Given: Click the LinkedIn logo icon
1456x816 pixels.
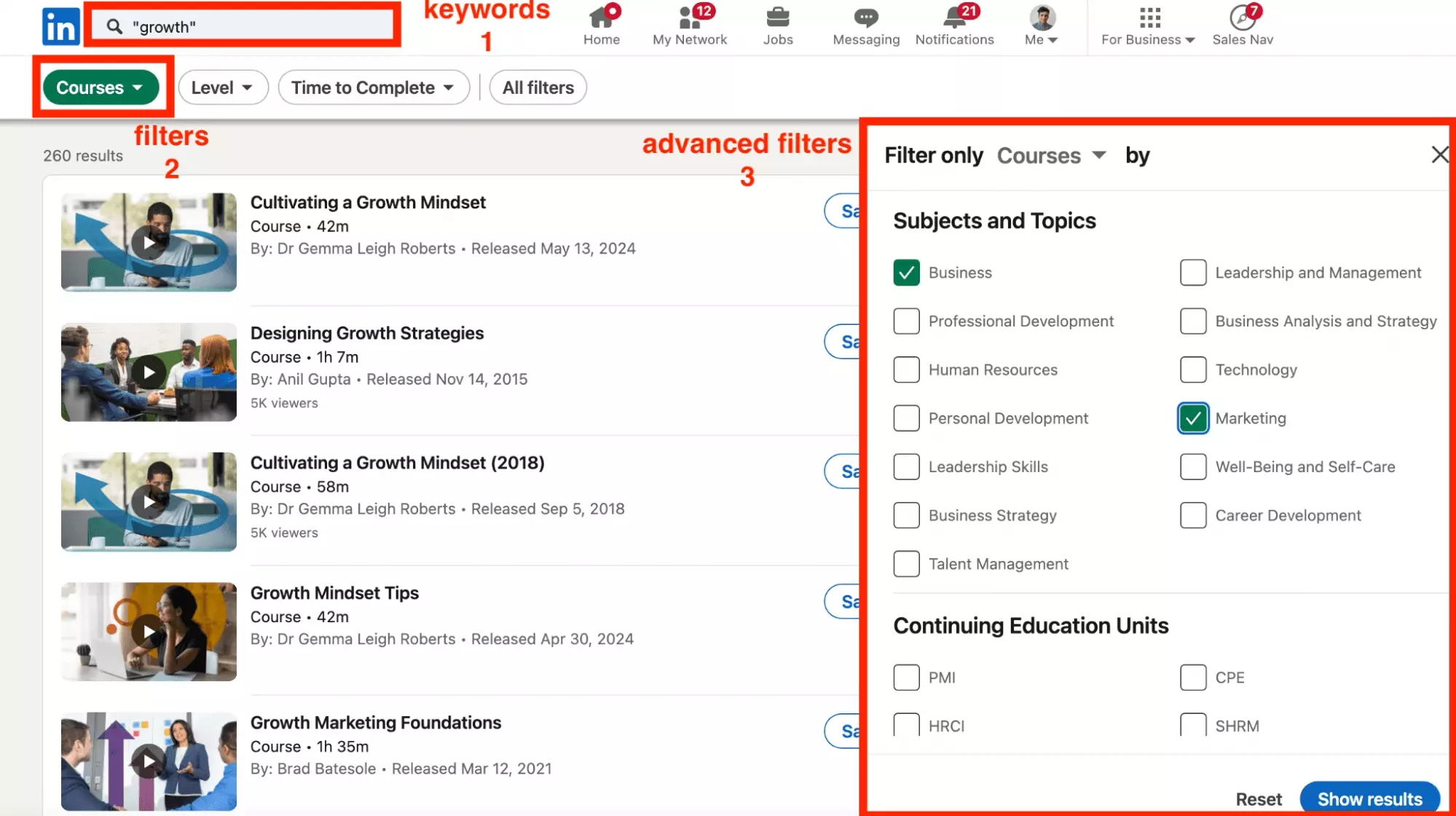Looking at the screenshot, I should tap(60, 27).
